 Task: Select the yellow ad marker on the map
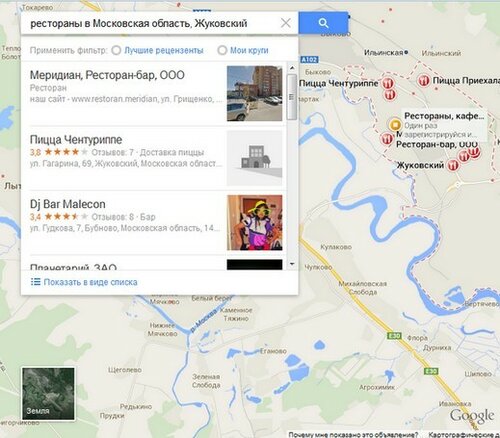click(395, 125)
